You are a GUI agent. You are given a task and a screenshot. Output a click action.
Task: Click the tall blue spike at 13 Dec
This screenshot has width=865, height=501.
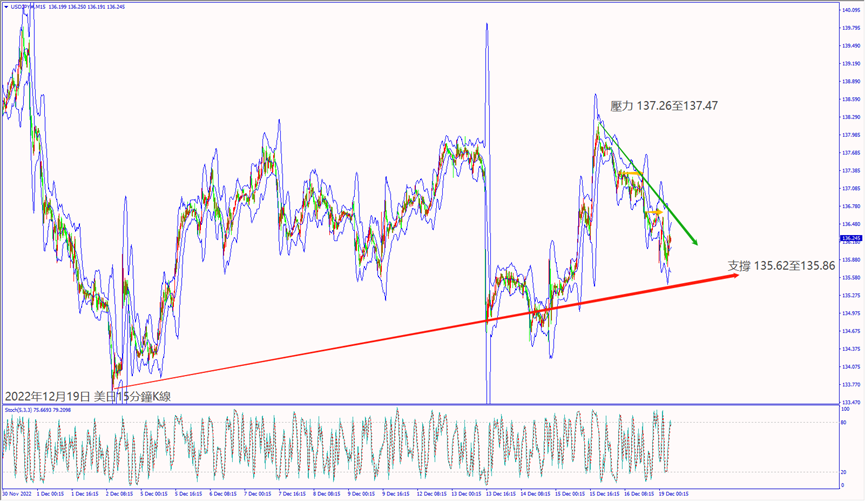tap(487, 60)
